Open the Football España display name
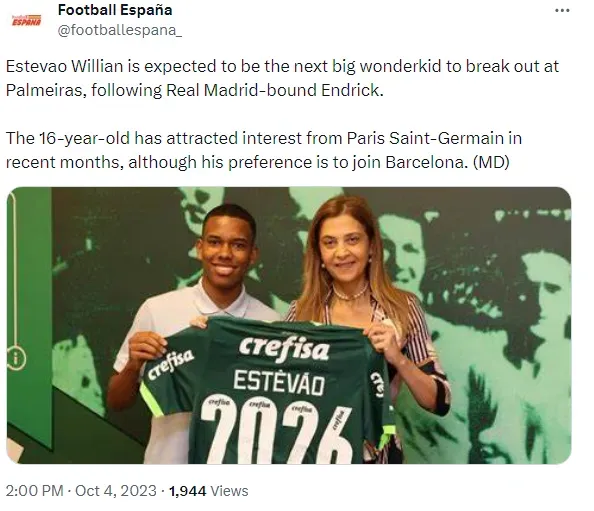The width and height of the screenshot is (594, 511). [x=115, y=10]
